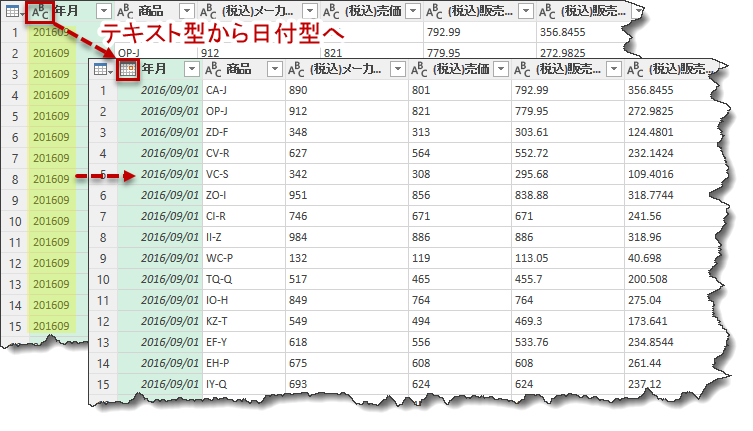Click the ABC type icon of (税込)売価 in the front table
This screenshot has height=431, width=753.
[x=420, y=70]
